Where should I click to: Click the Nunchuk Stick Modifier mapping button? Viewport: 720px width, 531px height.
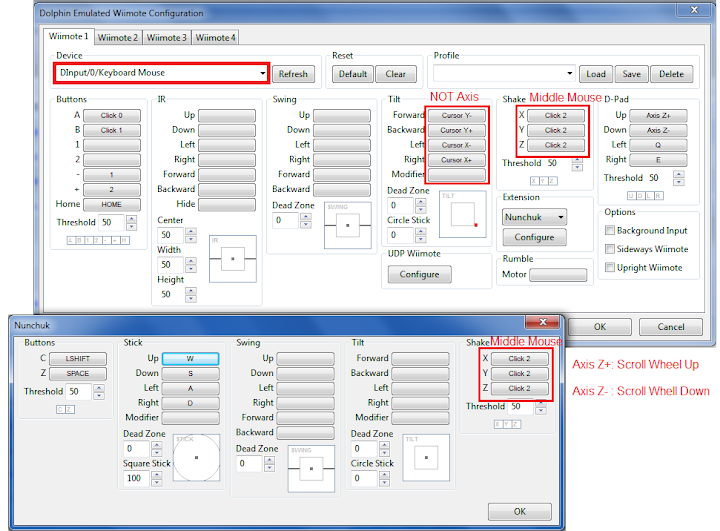coord(191,418)
